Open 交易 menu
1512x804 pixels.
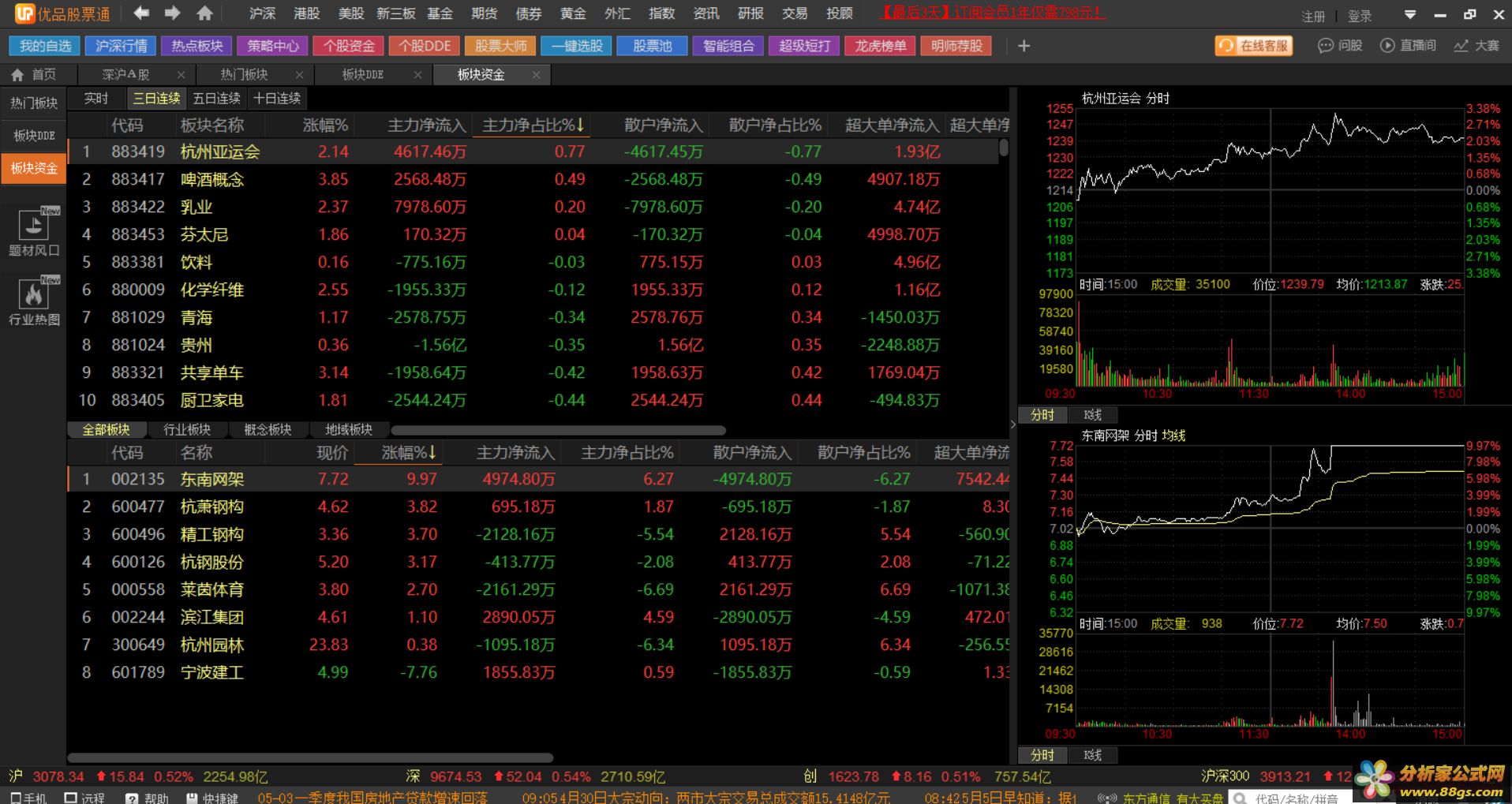coord(795,13)
